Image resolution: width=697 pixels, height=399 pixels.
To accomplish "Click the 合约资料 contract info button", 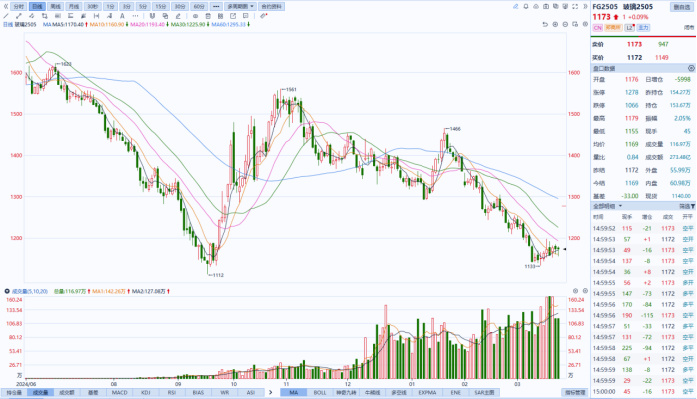I will (272, 7).
